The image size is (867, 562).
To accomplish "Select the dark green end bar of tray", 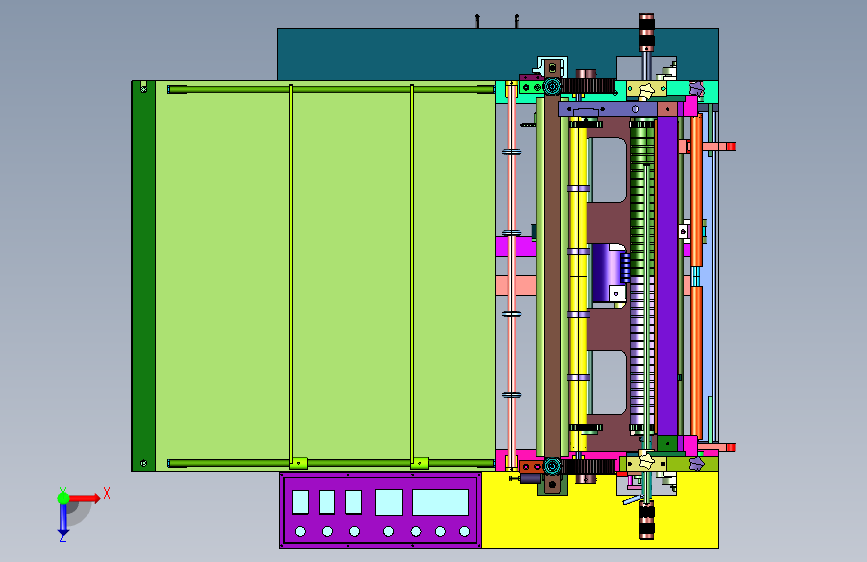I will pyautogui.click(x=144, y=276).
